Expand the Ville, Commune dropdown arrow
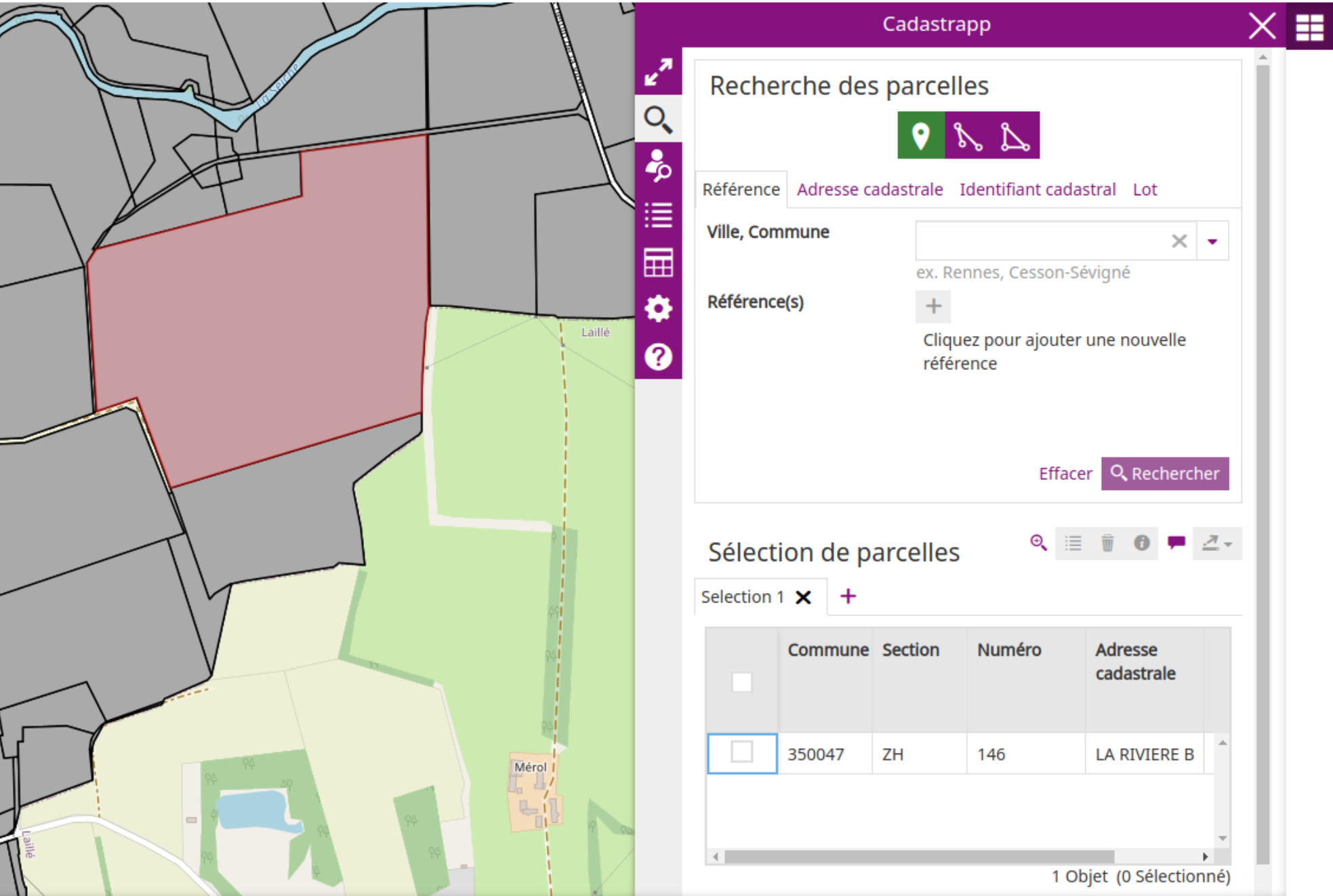The height and width of the screenshot is (896, 1333). (1212, 241)
